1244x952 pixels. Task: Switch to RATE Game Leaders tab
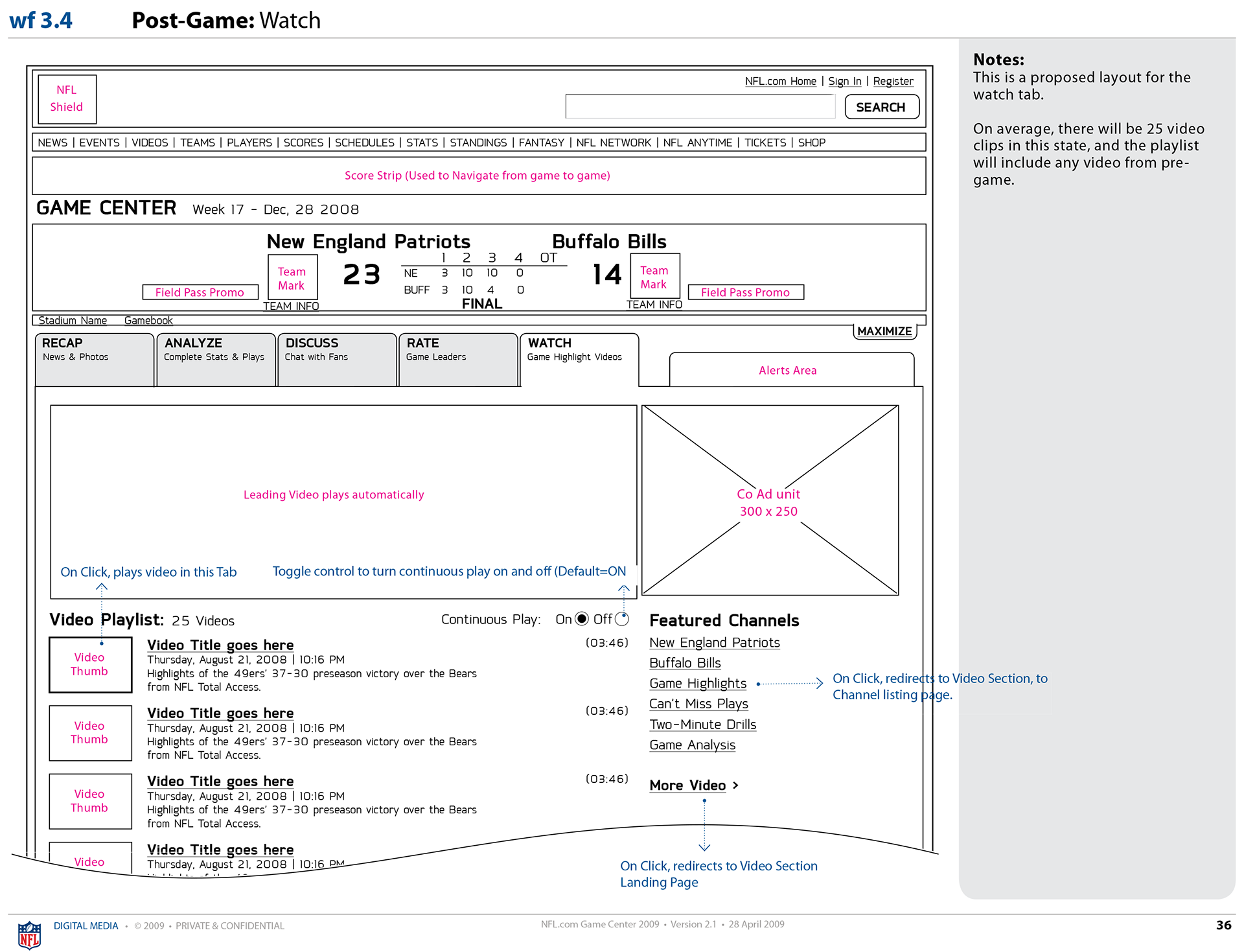click(458, 360)
